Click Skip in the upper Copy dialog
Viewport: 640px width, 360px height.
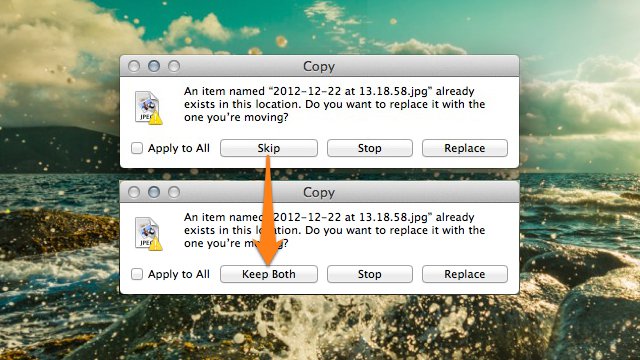(269, 148)
